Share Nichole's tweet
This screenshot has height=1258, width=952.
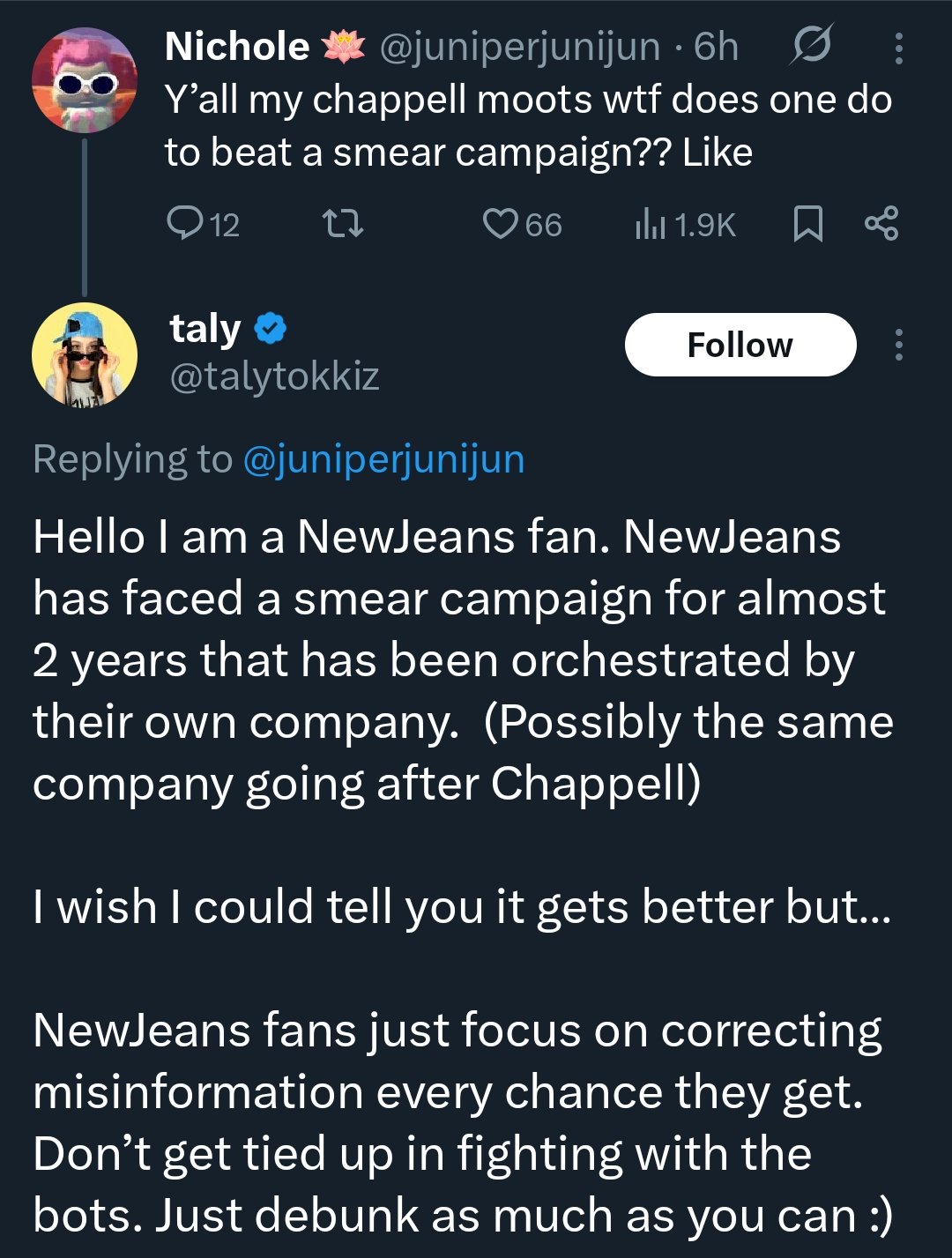pyautogui.click(x=881, y=224)
